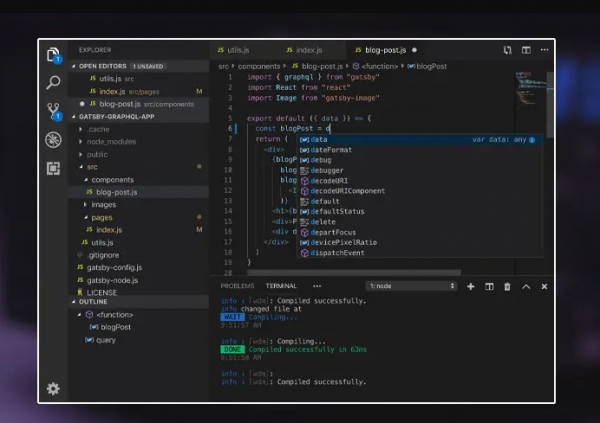Click the code minimap preview
Screen dimensions: 600x423
click(x=530, y=89)
